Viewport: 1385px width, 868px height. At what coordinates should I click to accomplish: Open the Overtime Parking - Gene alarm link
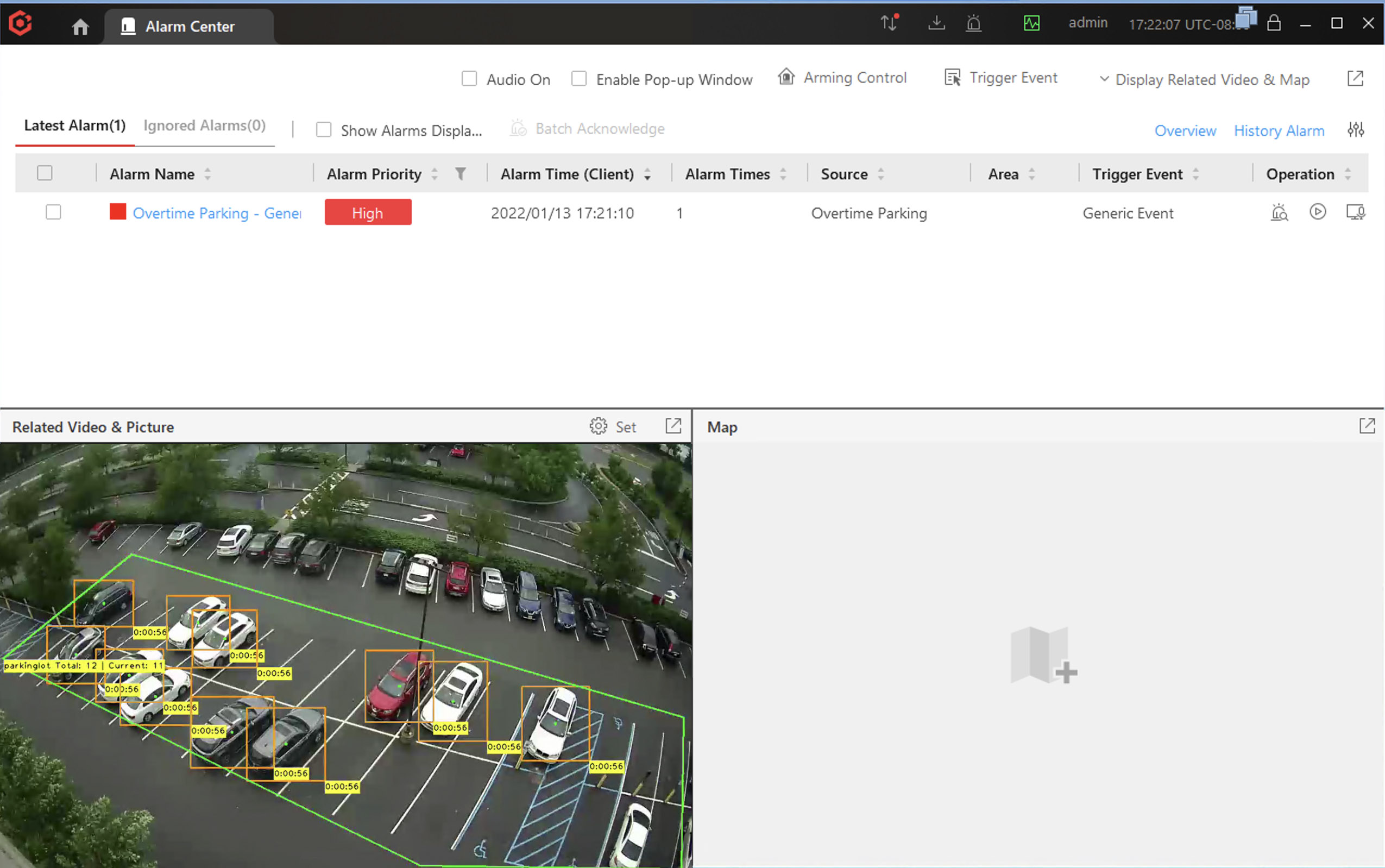(x=217, y=213)
